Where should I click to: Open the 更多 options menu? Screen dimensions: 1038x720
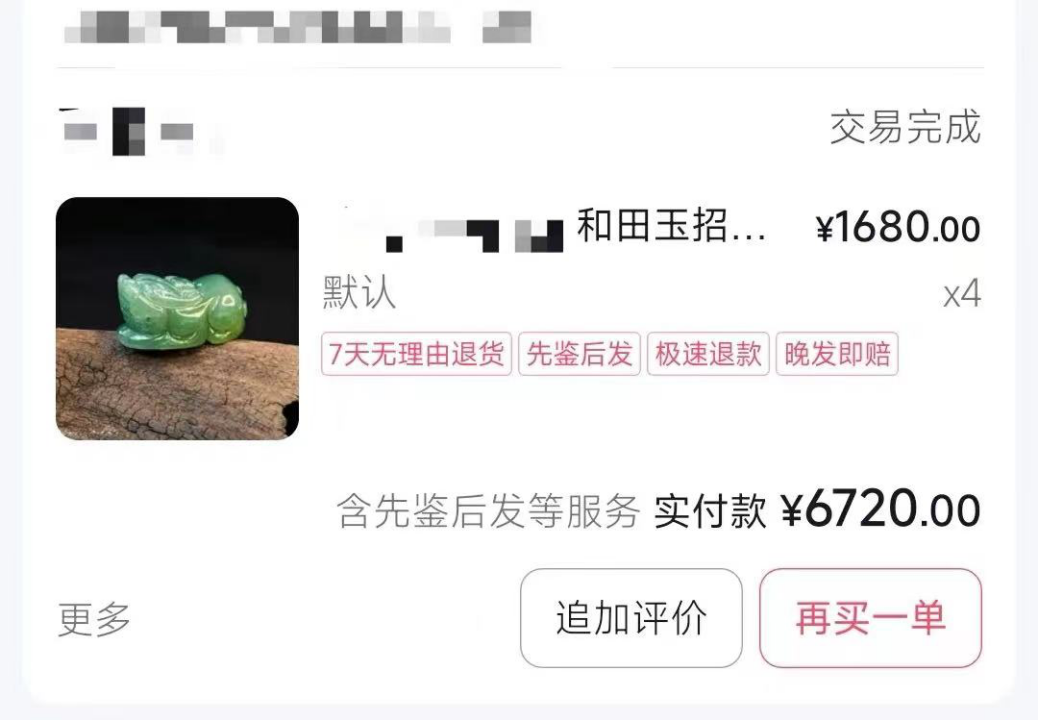(94, 619)
